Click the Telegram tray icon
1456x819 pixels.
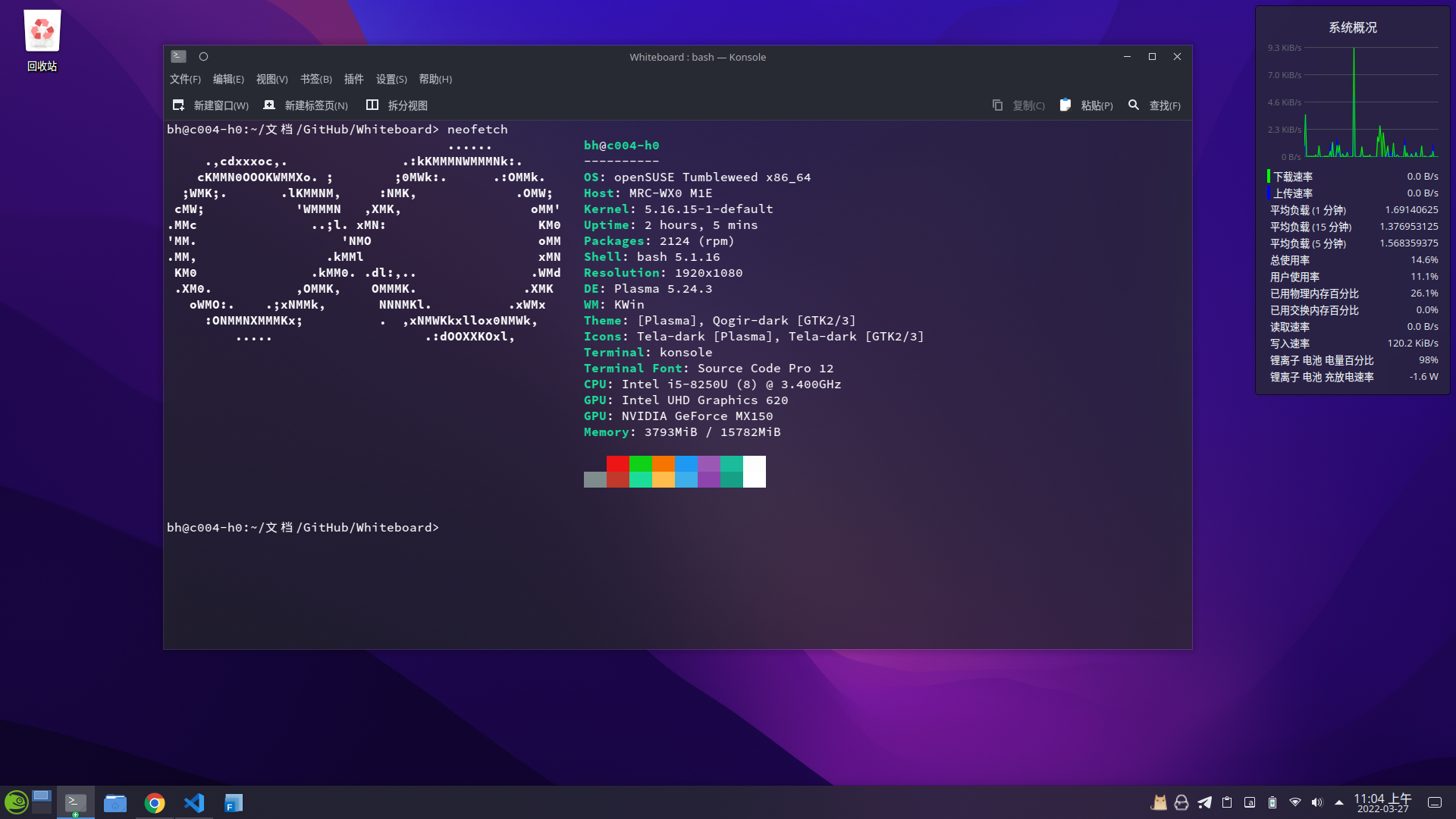(1204, 802)
